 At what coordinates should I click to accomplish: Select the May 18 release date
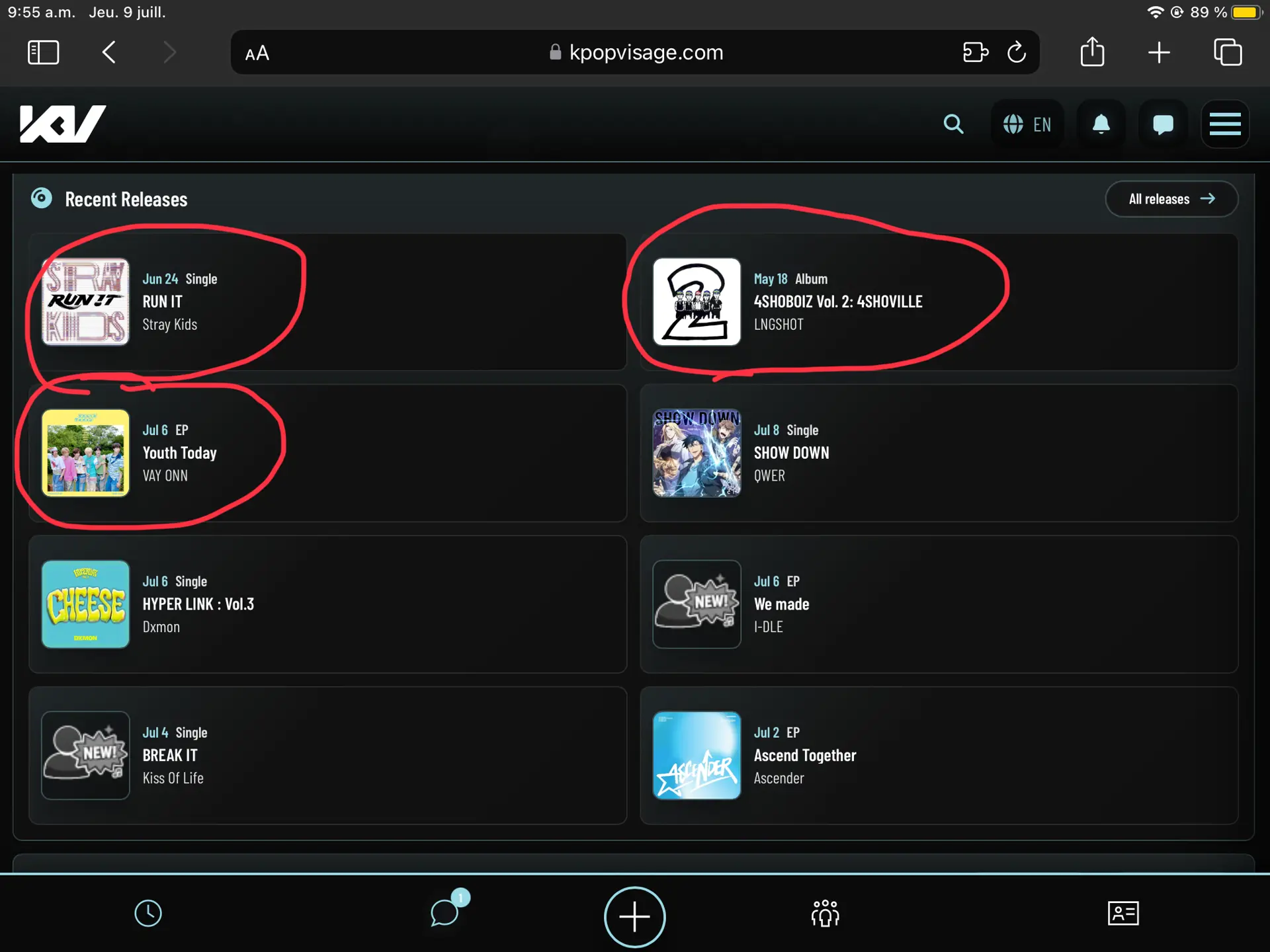click(771, 279)
